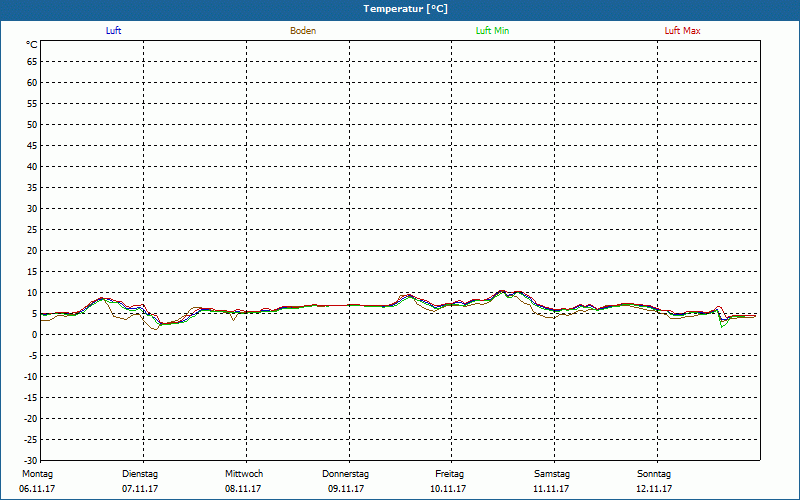Click the date 10.11.17

pos(448,489)
